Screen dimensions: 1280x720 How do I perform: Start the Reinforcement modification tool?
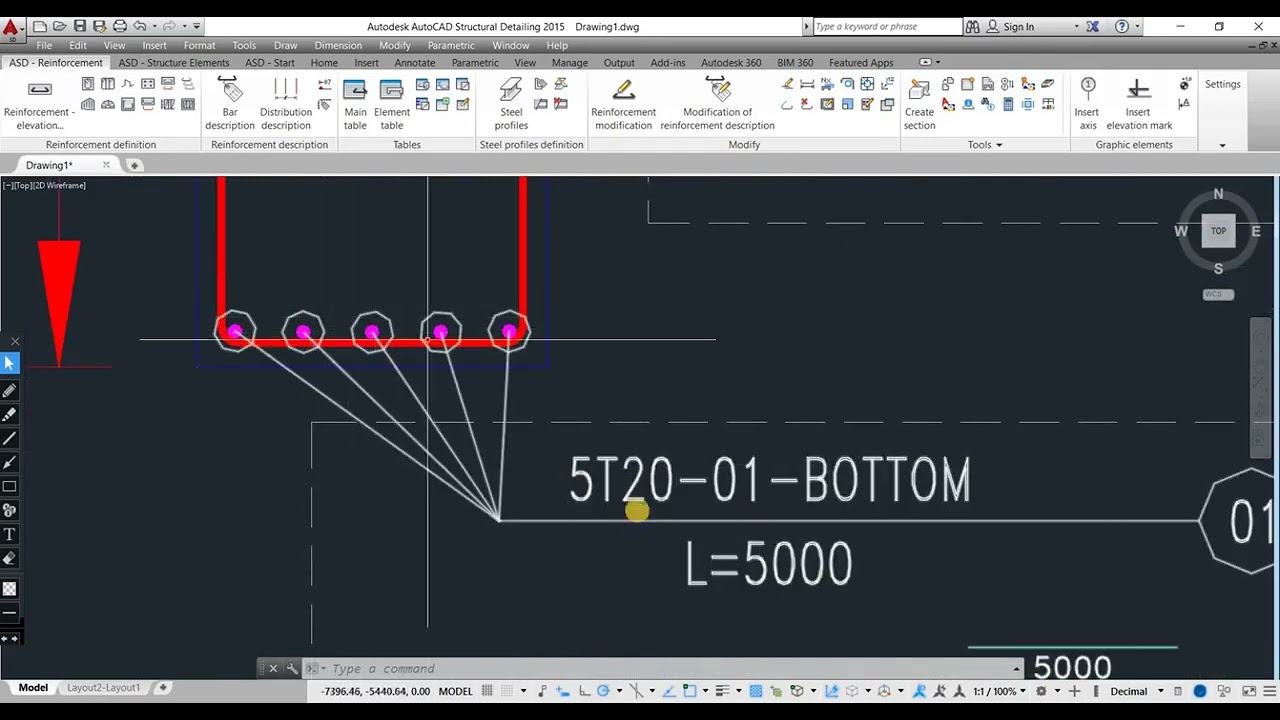[x=623, y=103]
